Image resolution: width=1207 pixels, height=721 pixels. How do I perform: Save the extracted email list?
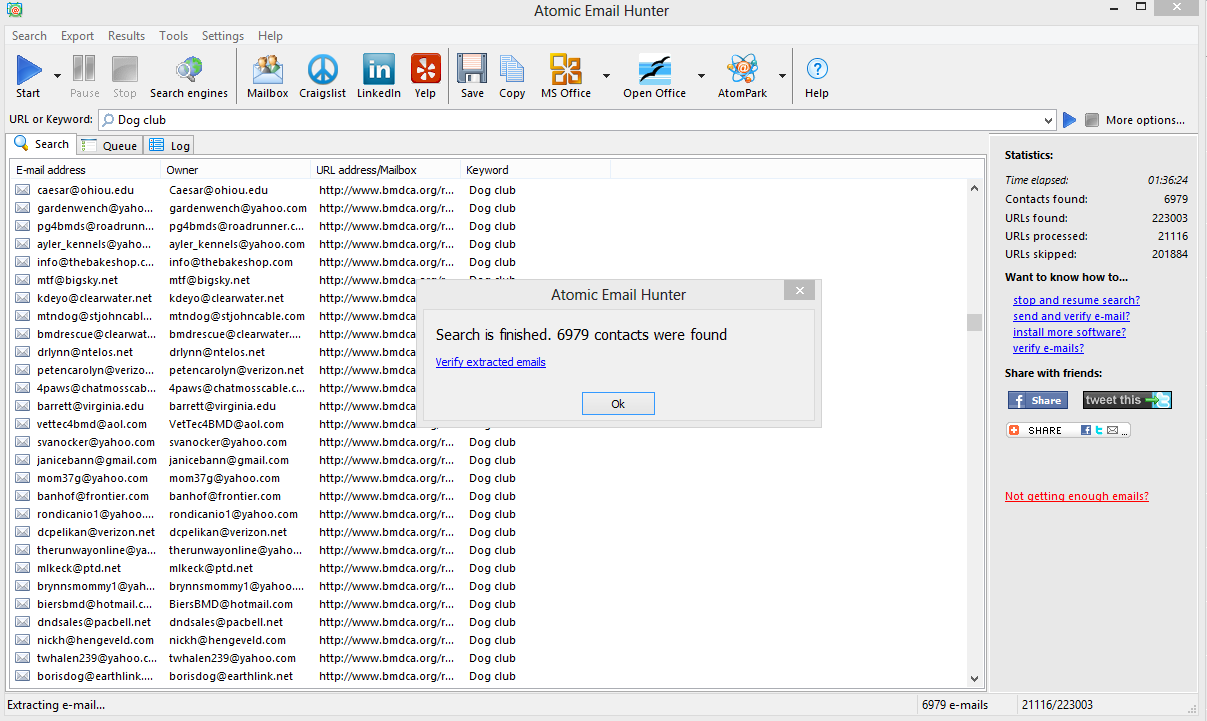pos(472,76)
